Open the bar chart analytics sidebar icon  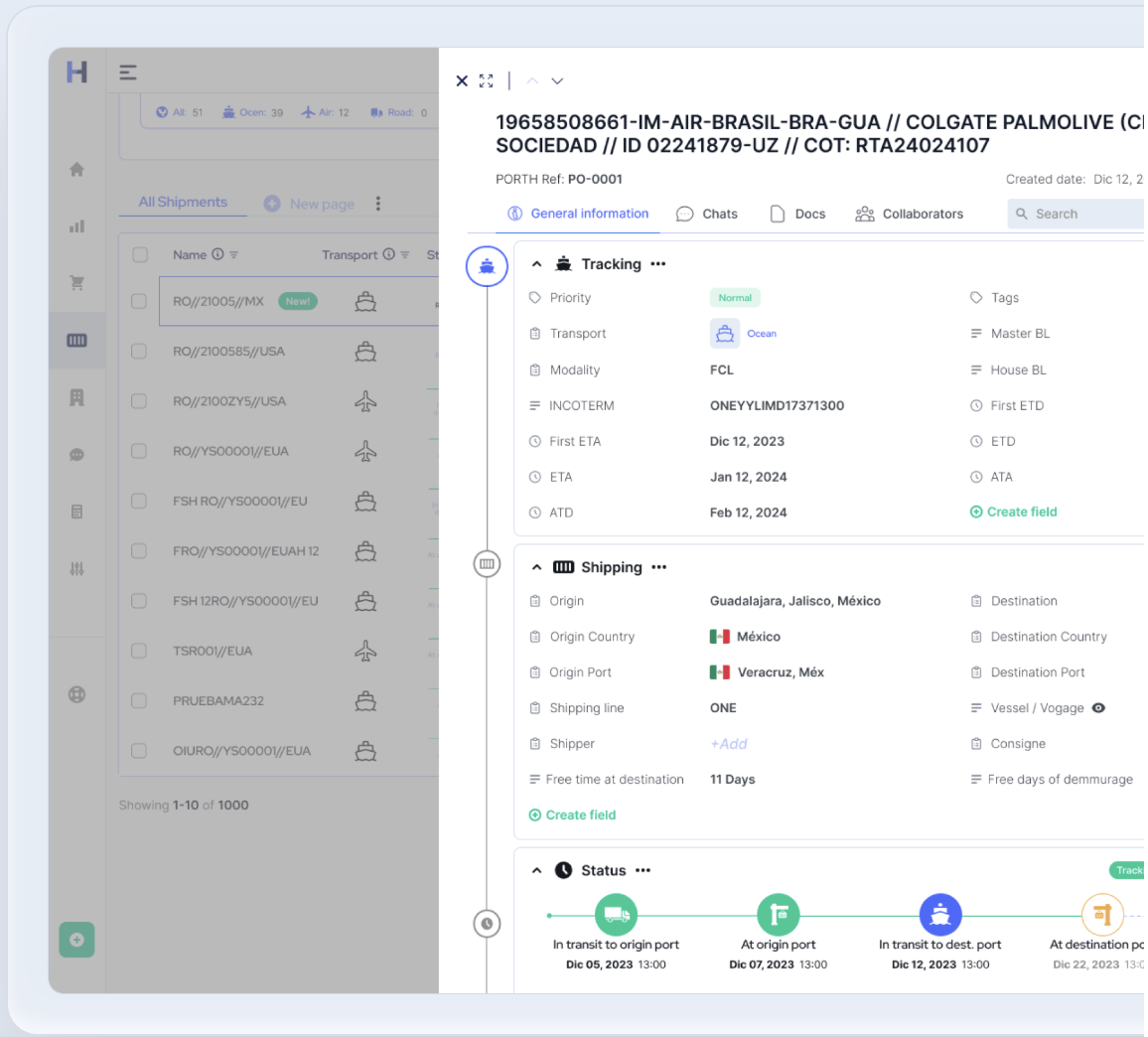click(x=76, y=226)
